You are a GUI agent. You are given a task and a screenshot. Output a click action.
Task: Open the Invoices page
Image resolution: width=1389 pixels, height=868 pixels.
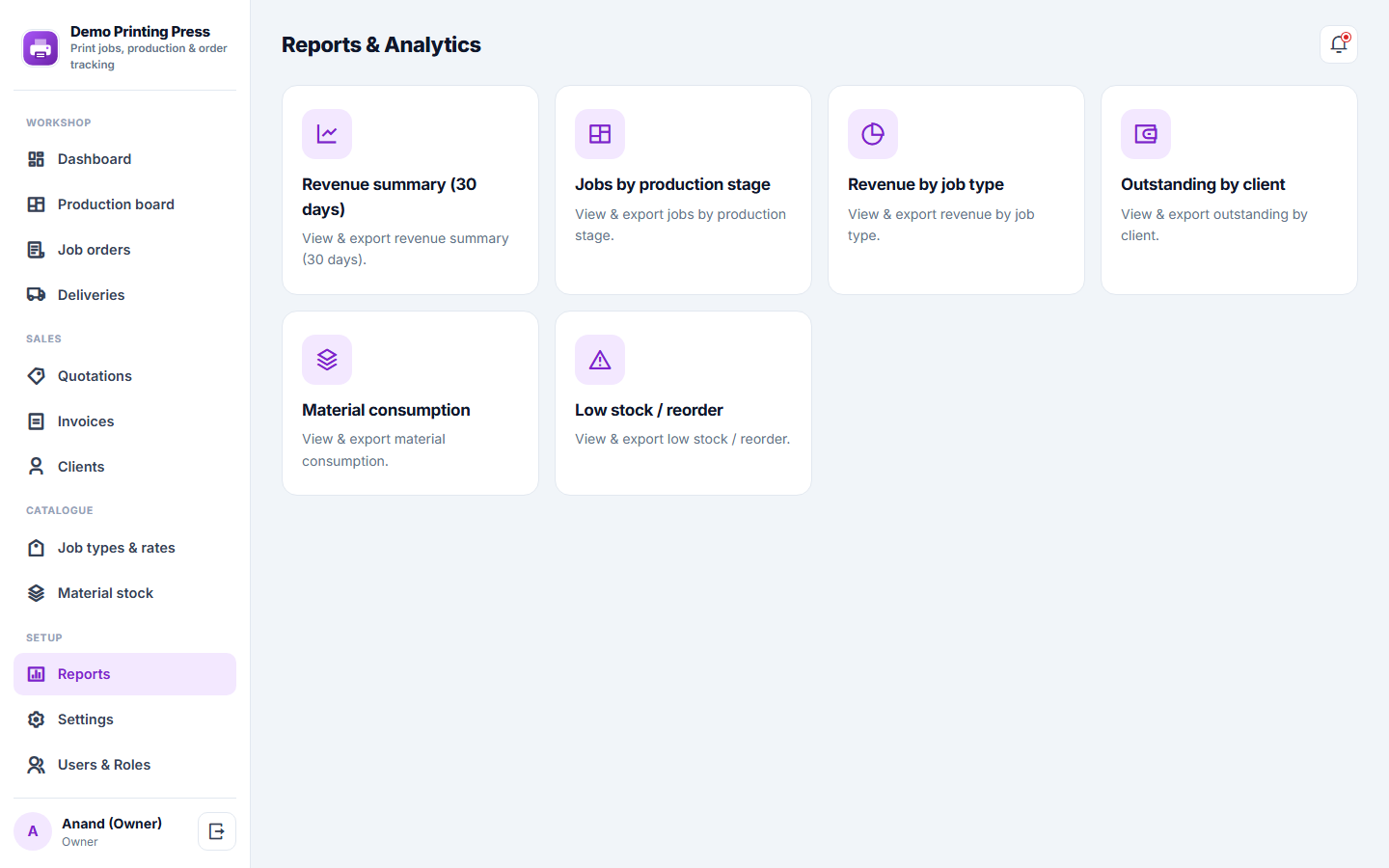tap(124, 421)
